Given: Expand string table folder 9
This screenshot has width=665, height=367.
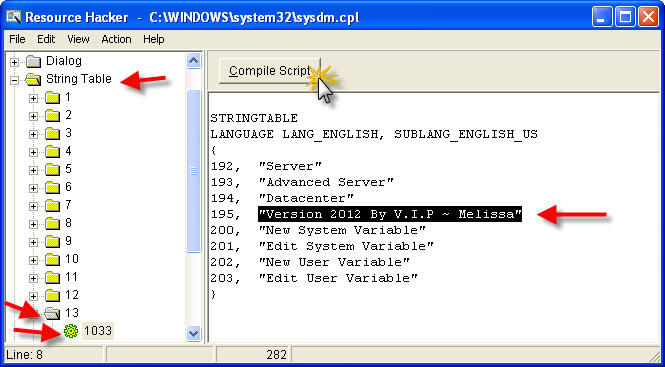Looking at the screenshot, I should coord(33,242).
